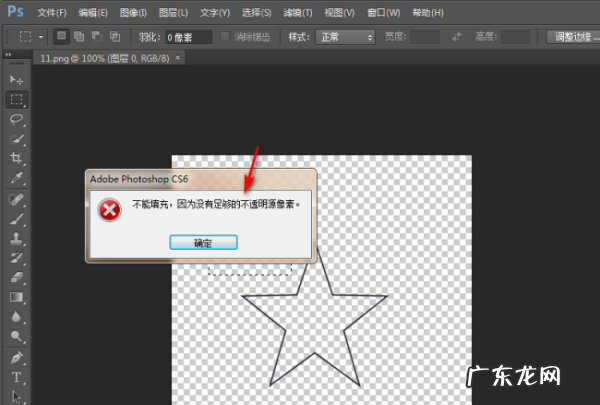Click 确定 in the error dialog
Viewport: 600px width, 405px height.
[202, 242]
